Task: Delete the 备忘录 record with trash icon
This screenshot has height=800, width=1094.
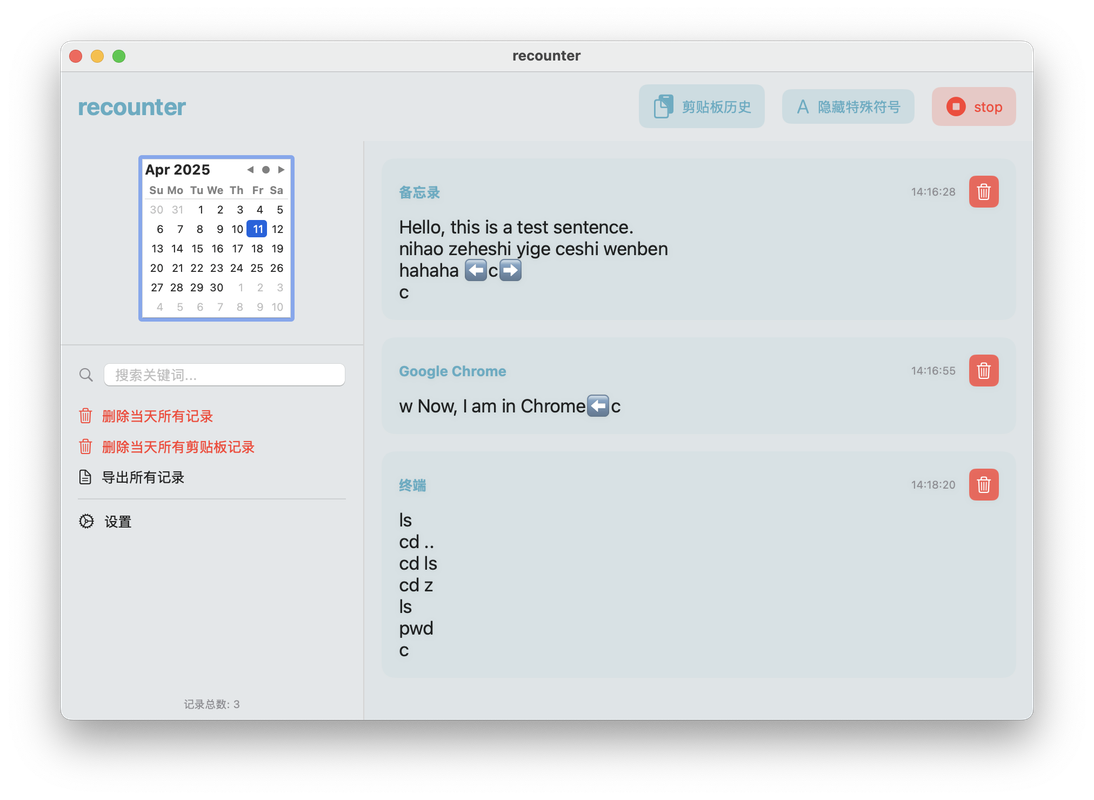Action: pyautogui.click(x=984, y=192)
